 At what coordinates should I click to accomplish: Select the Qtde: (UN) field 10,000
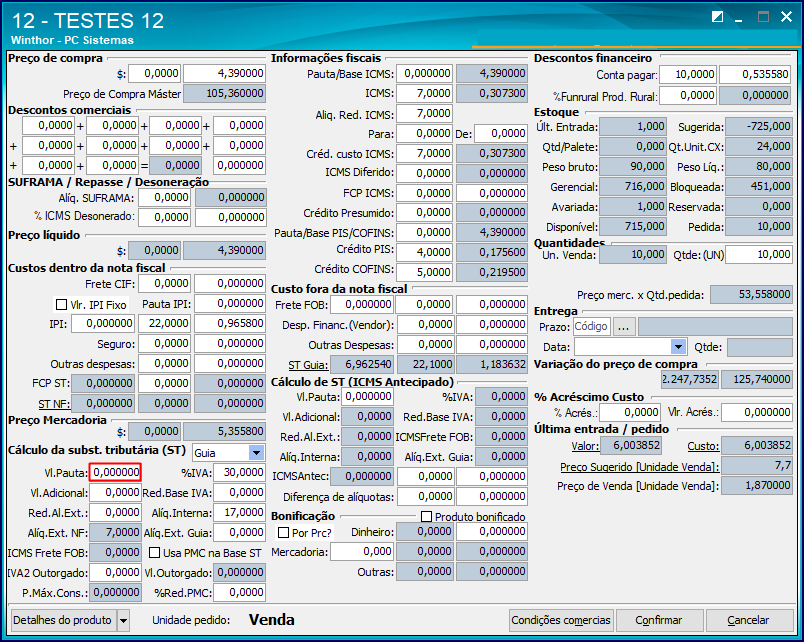[759, 254]
